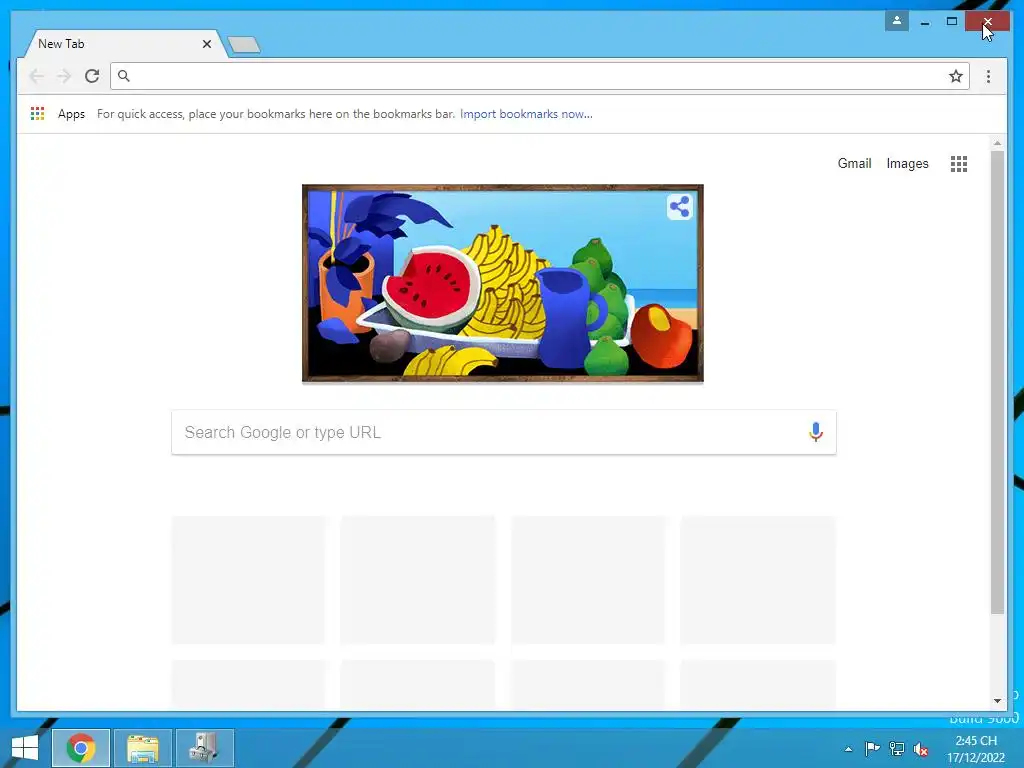Screen dimensions: 1024x768
Task: Open Google apps grid launcher
Action: click(959, 164)
